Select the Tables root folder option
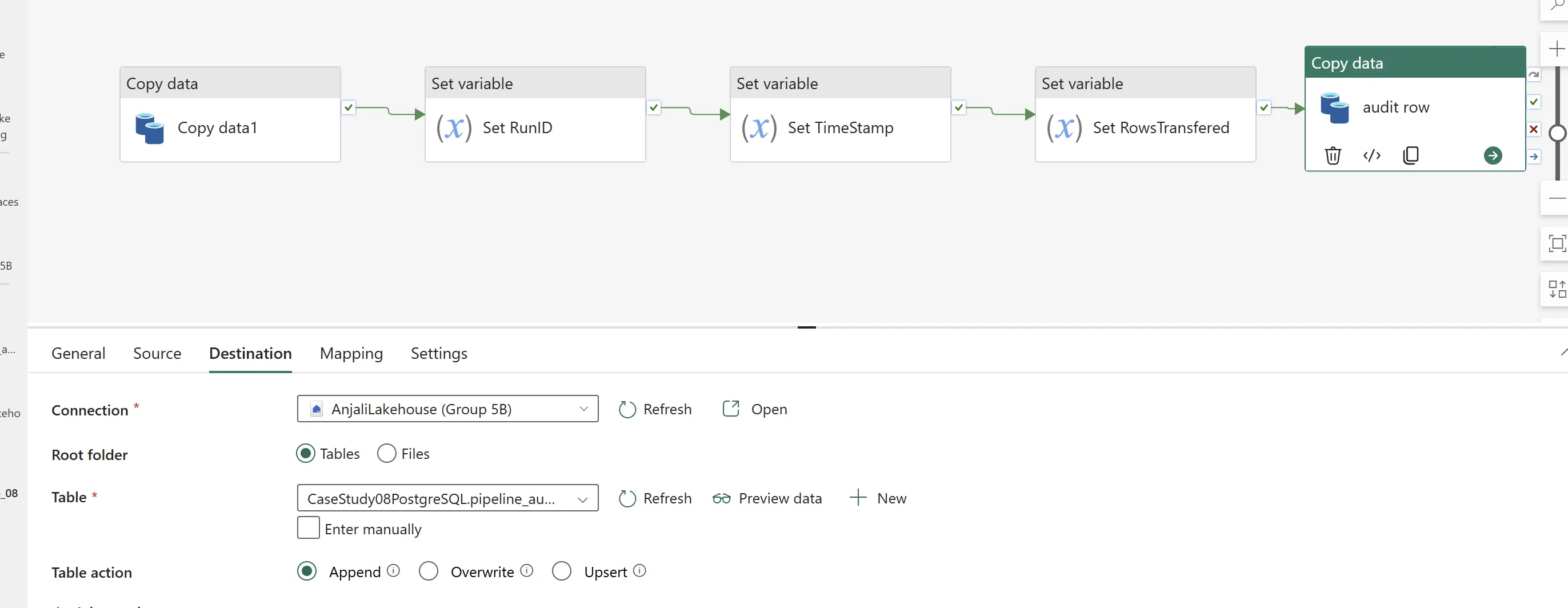1568x608 pixels. coord(306,453)
